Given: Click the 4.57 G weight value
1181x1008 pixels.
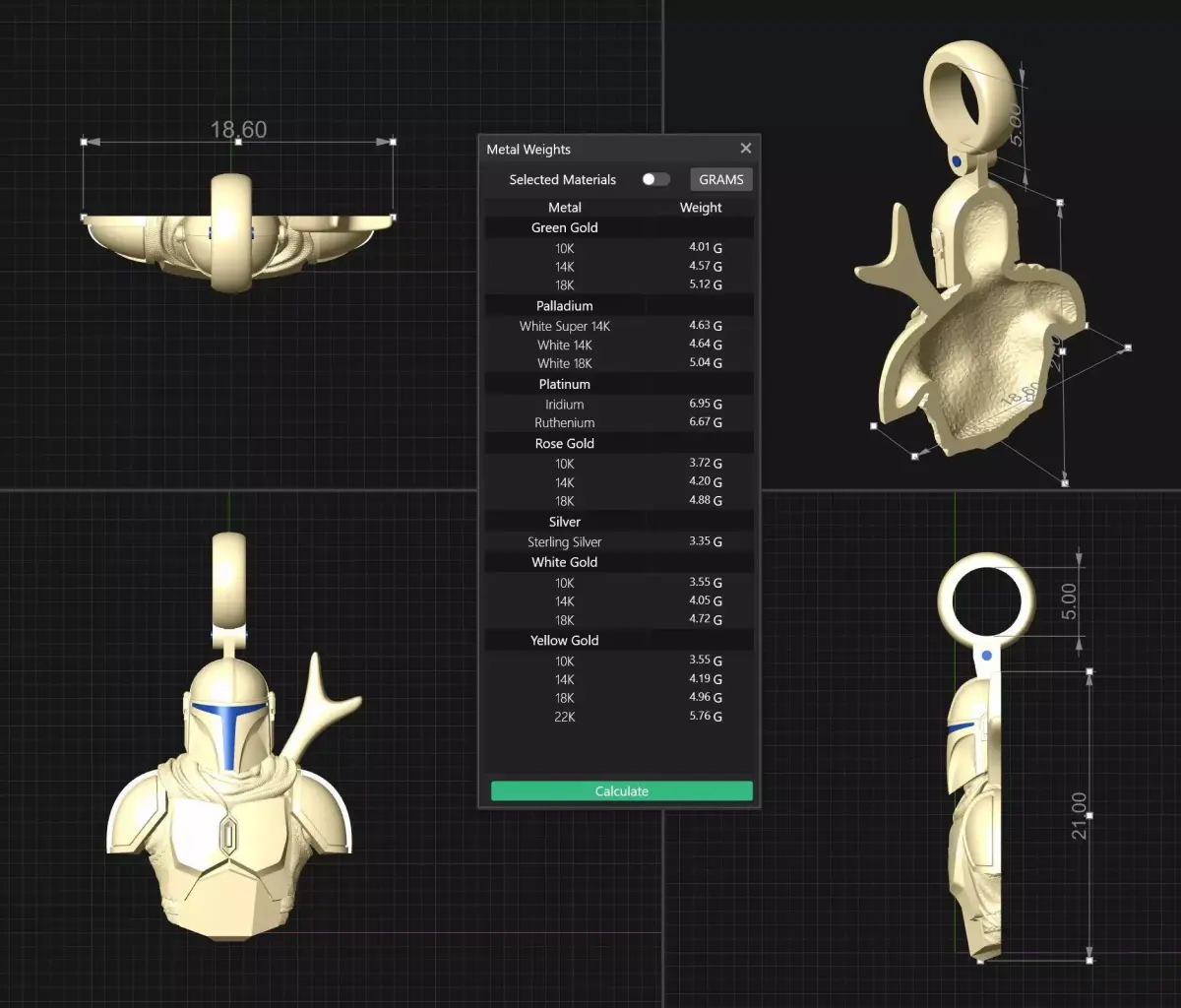Looking at the screenshot, I should (x=706, y=267).
